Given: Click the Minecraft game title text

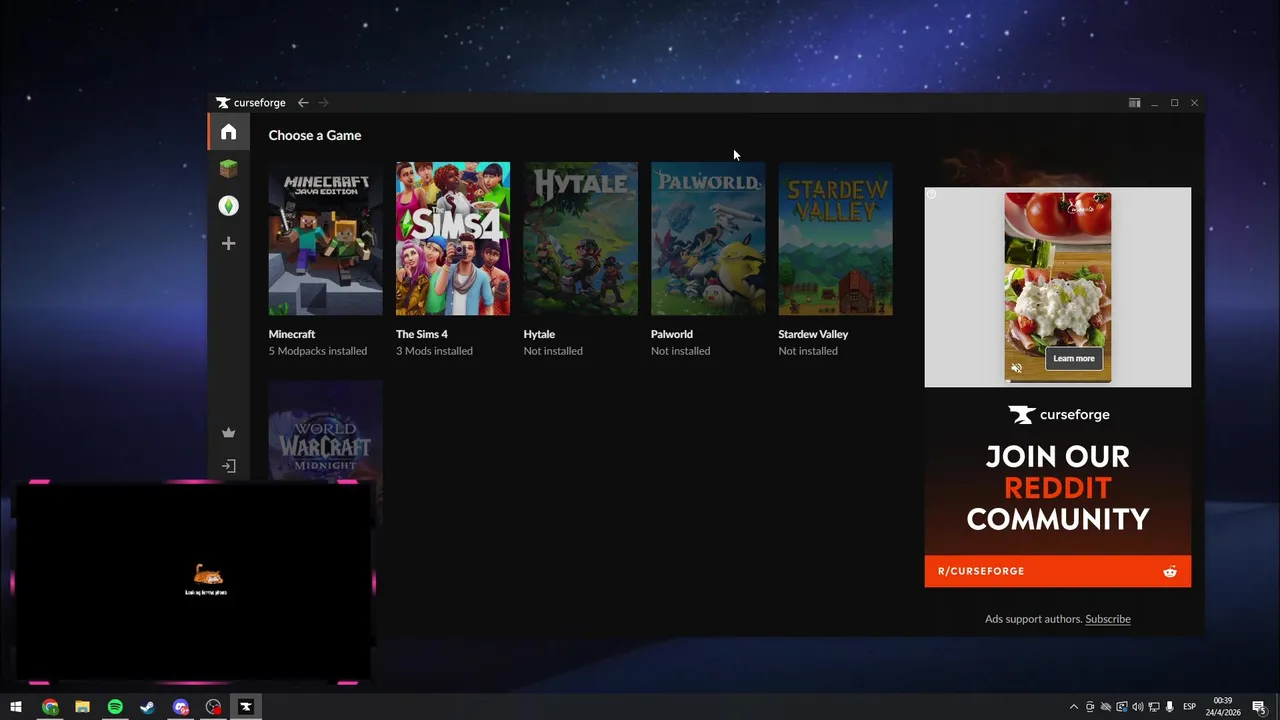Looking at the screenshot, I should coord(292,334).
